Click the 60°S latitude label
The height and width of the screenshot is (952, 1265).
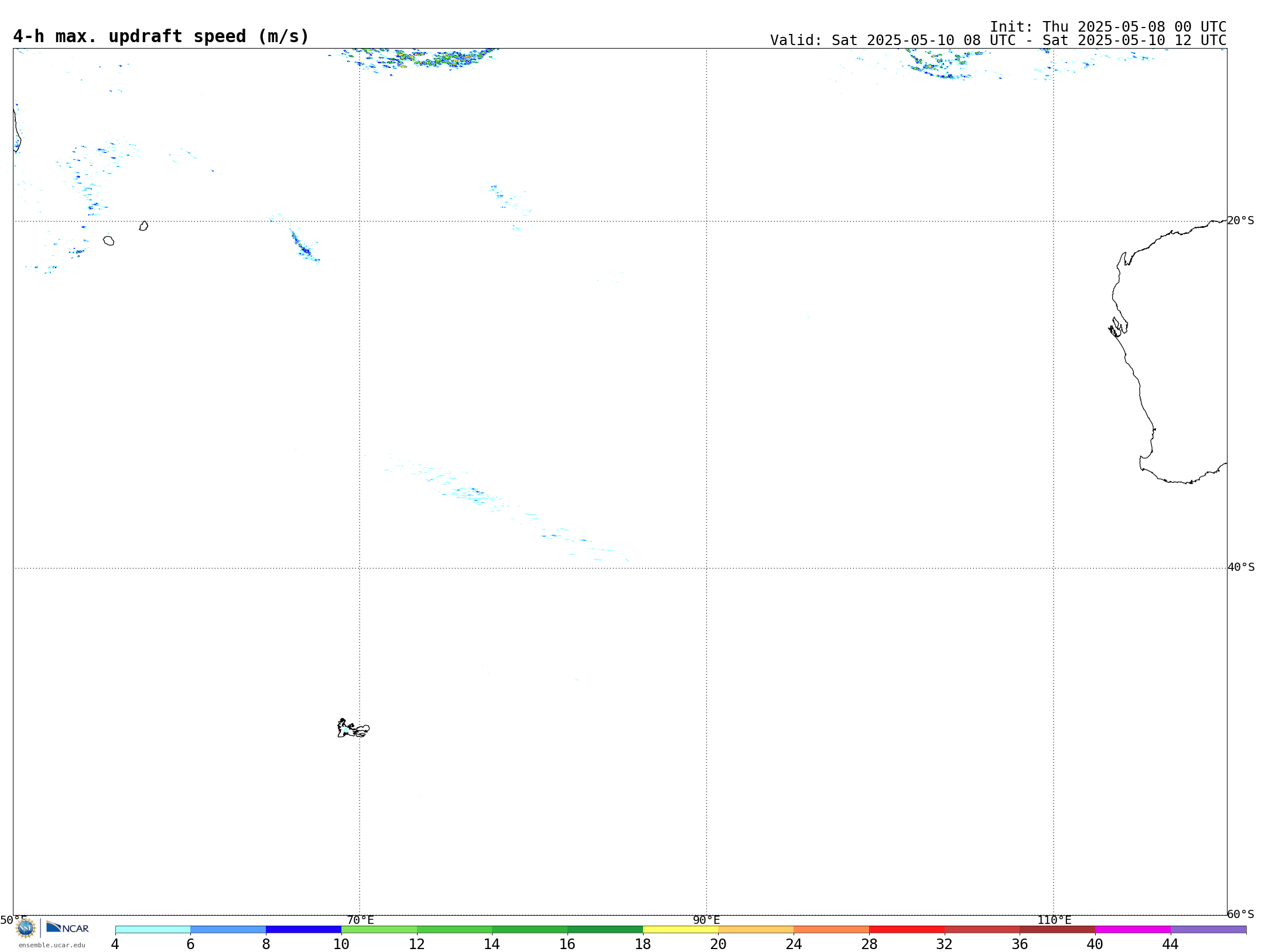click(1241, 914)
